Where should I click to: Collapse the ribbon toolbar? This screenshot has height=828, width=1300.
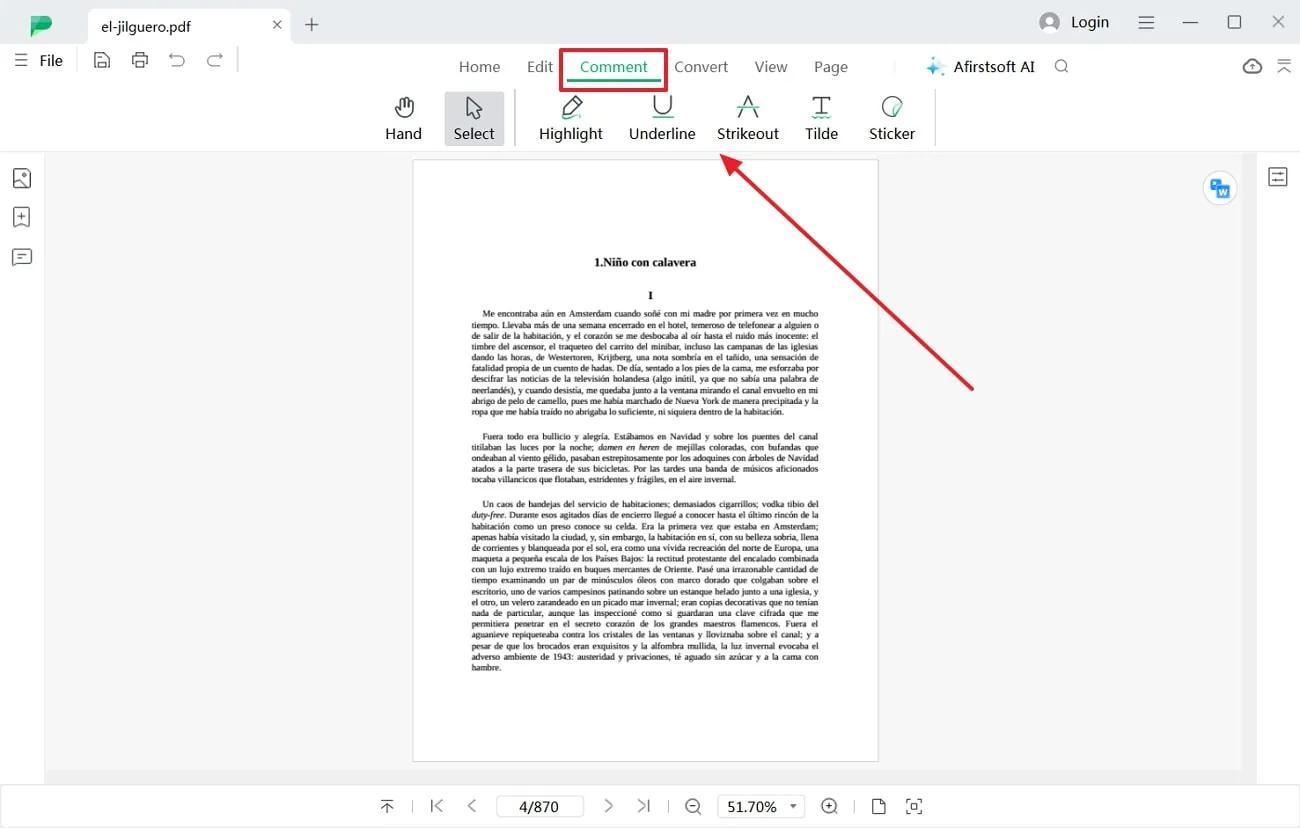(x=1284, y=66)
